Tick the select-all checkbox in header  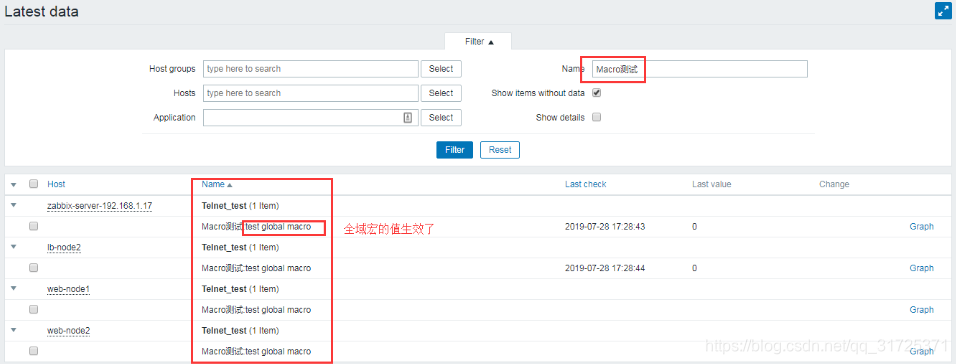click(34, 184)
